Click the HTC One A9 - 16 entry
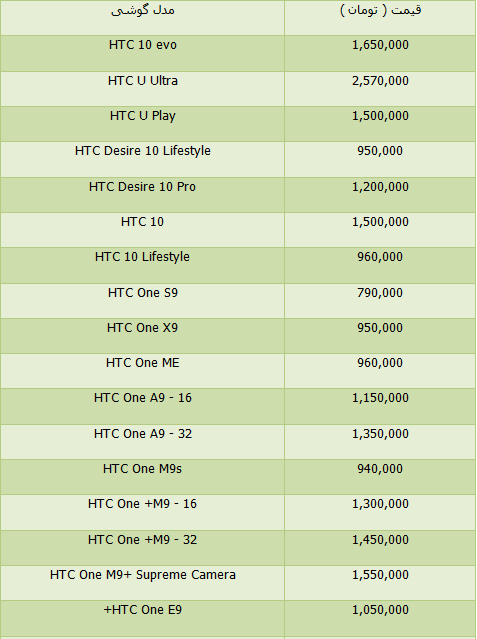477x639 pixels. point(143,398)
